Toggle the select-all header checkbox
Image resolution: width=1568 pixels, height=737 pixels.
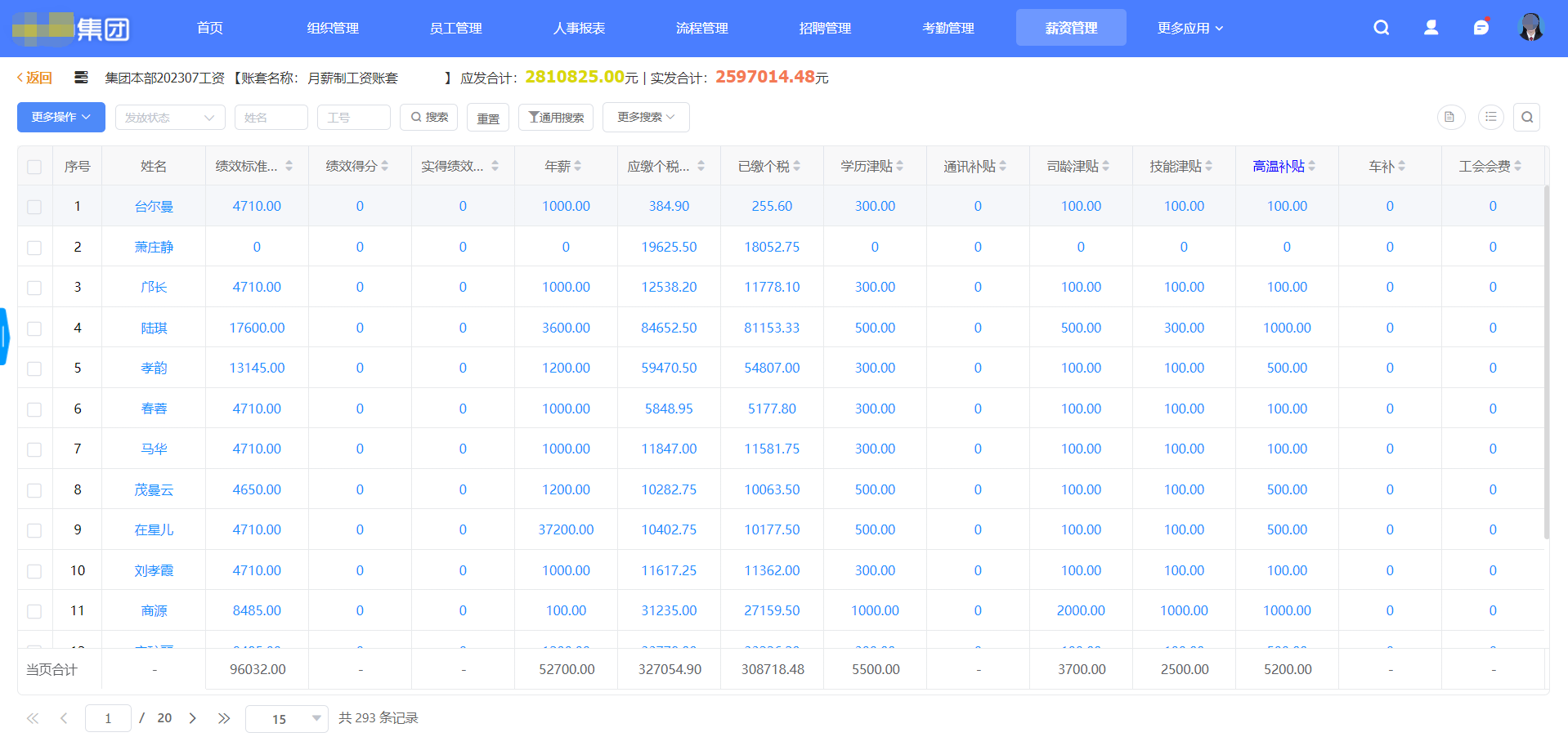click(x=34, y=167)
